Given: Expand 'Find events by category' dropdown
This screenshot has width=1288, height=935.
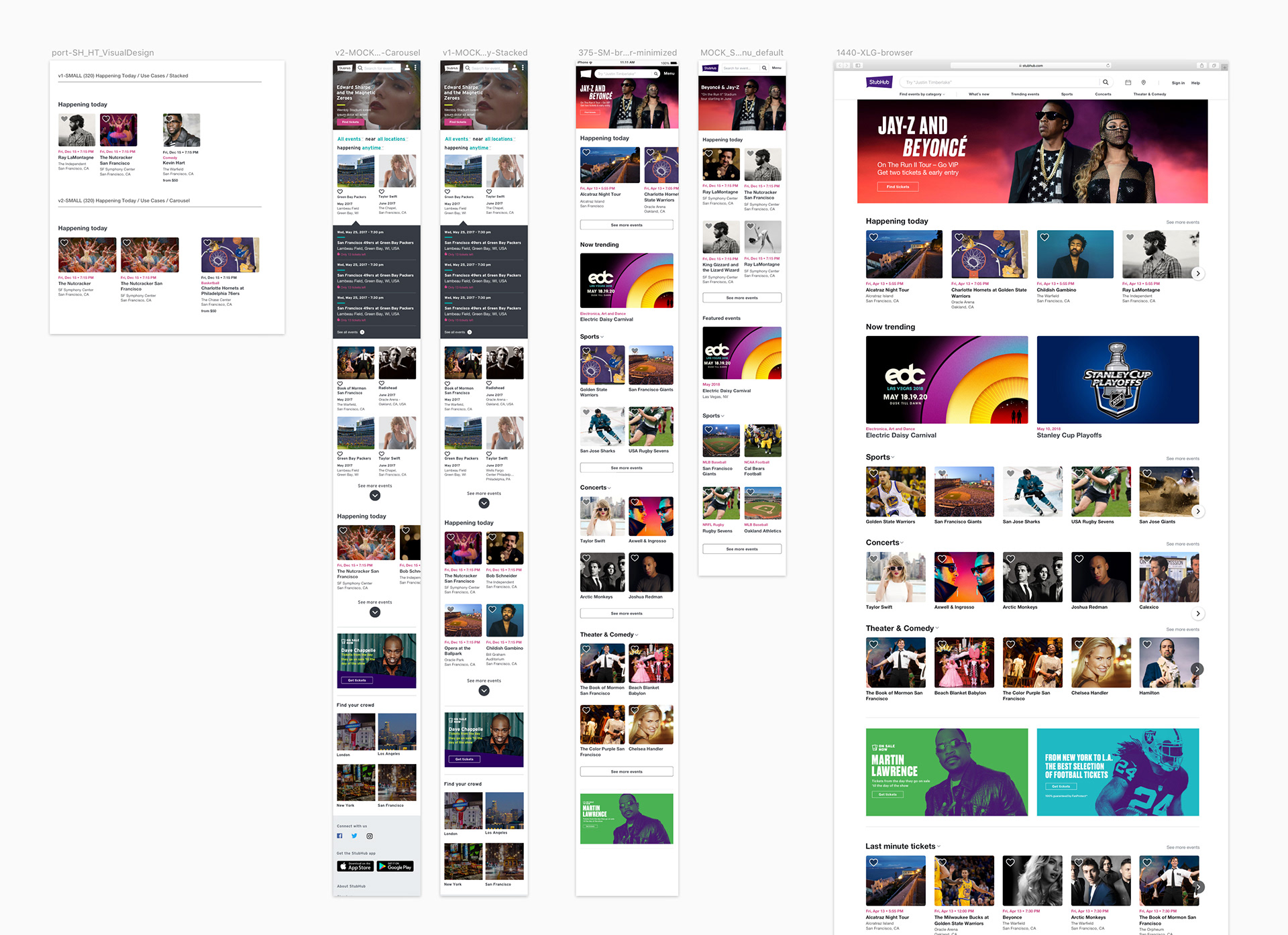Looking at the screenshot, I should tap(922, 95).
